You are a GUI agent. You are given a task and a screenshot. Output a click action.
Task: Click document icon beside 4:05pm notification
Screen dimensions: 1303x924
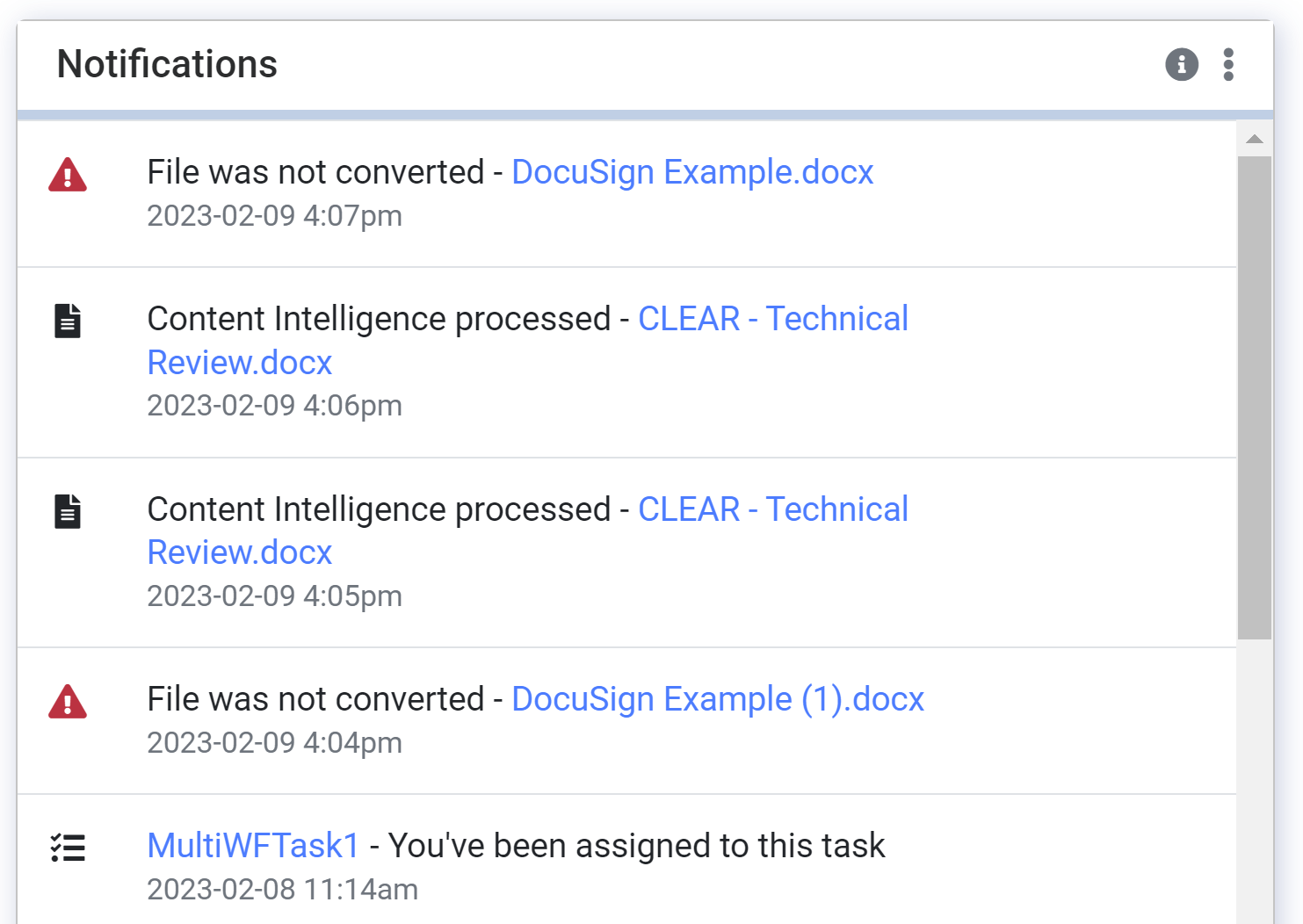pos(68,511)
